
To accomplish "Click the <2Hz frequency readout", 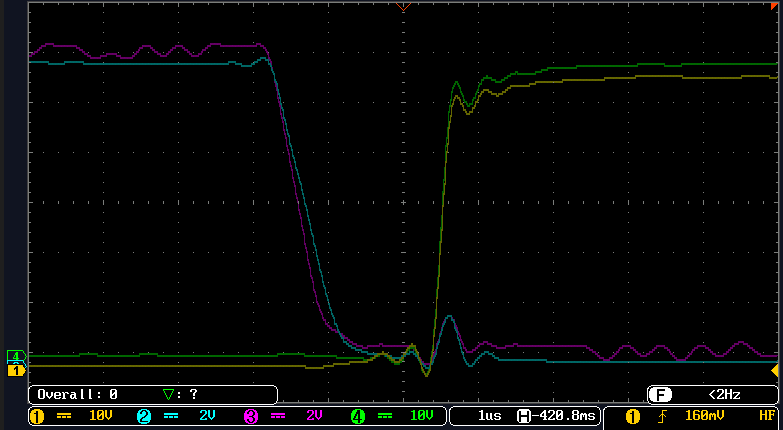I will pyautogui.click(x=724, y=395).
